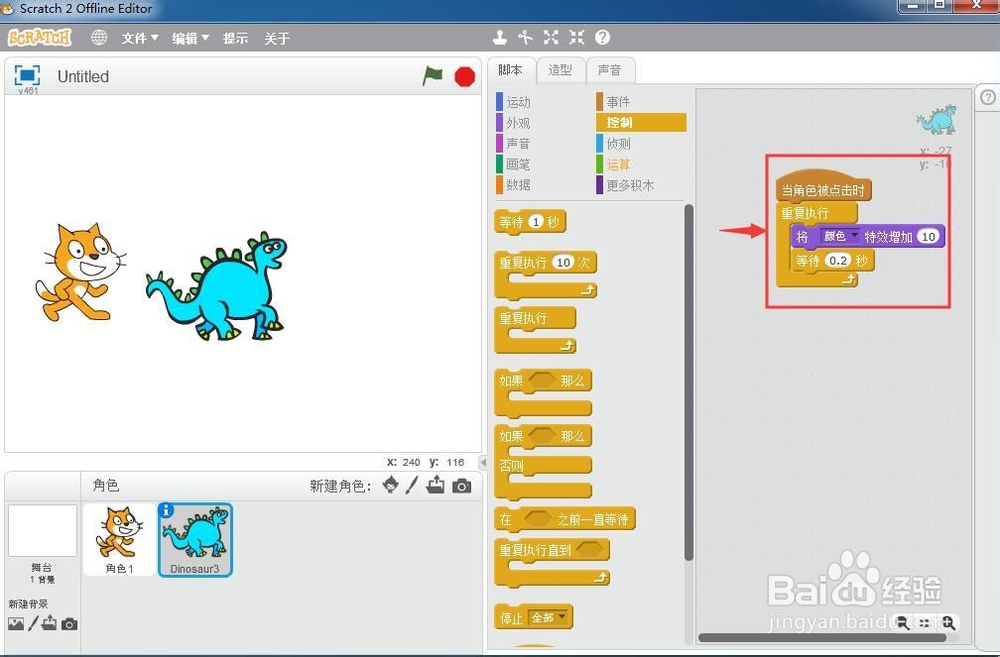Stop all scripts with red stop button
The width and height of the screenshot is (1000, 657).
464,77
